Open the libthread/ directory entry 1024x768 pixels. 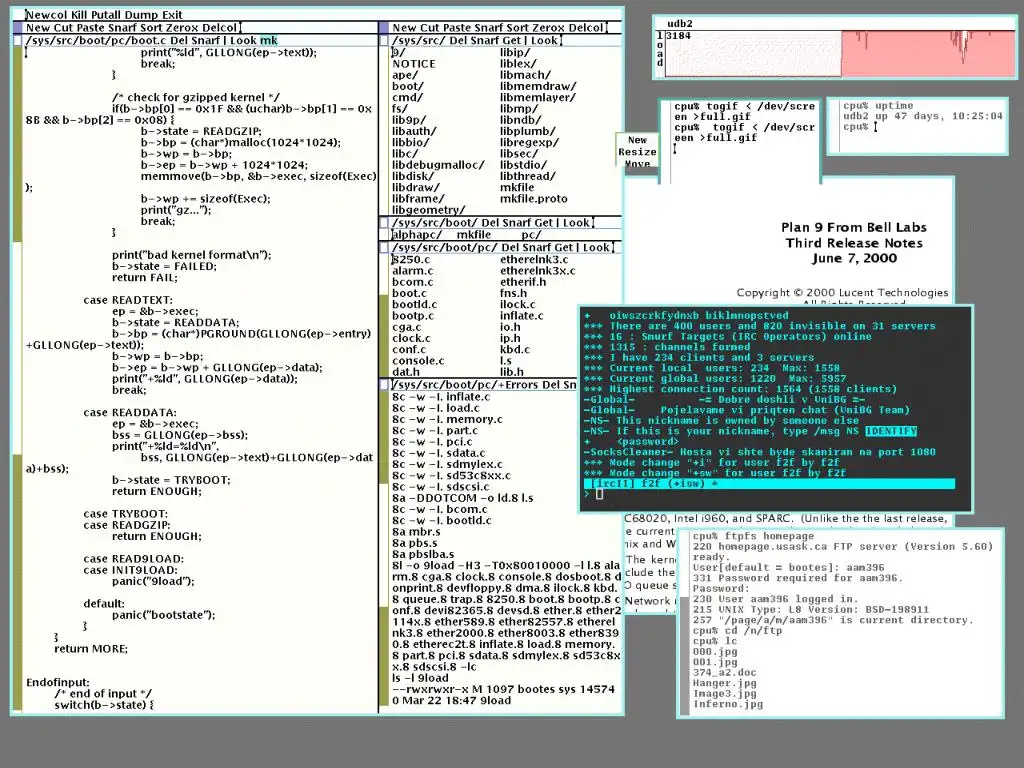528,176
